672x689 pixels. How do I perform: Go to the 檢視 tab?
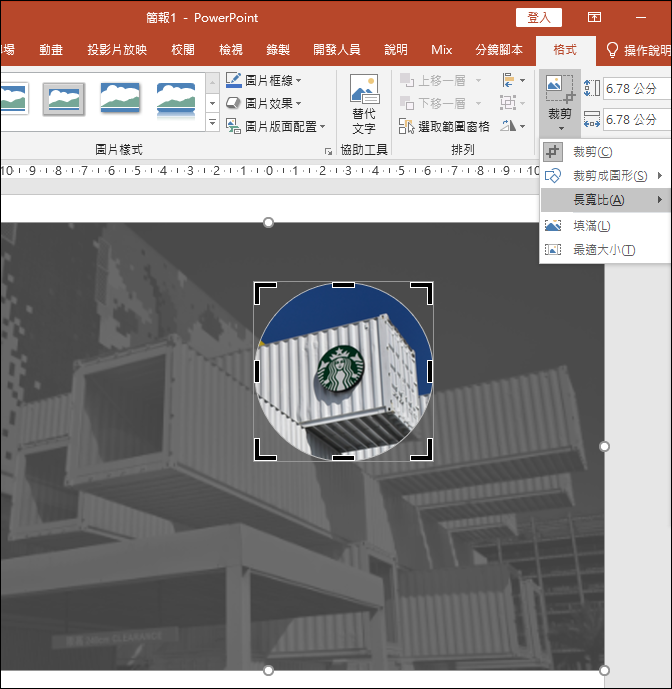231,50
